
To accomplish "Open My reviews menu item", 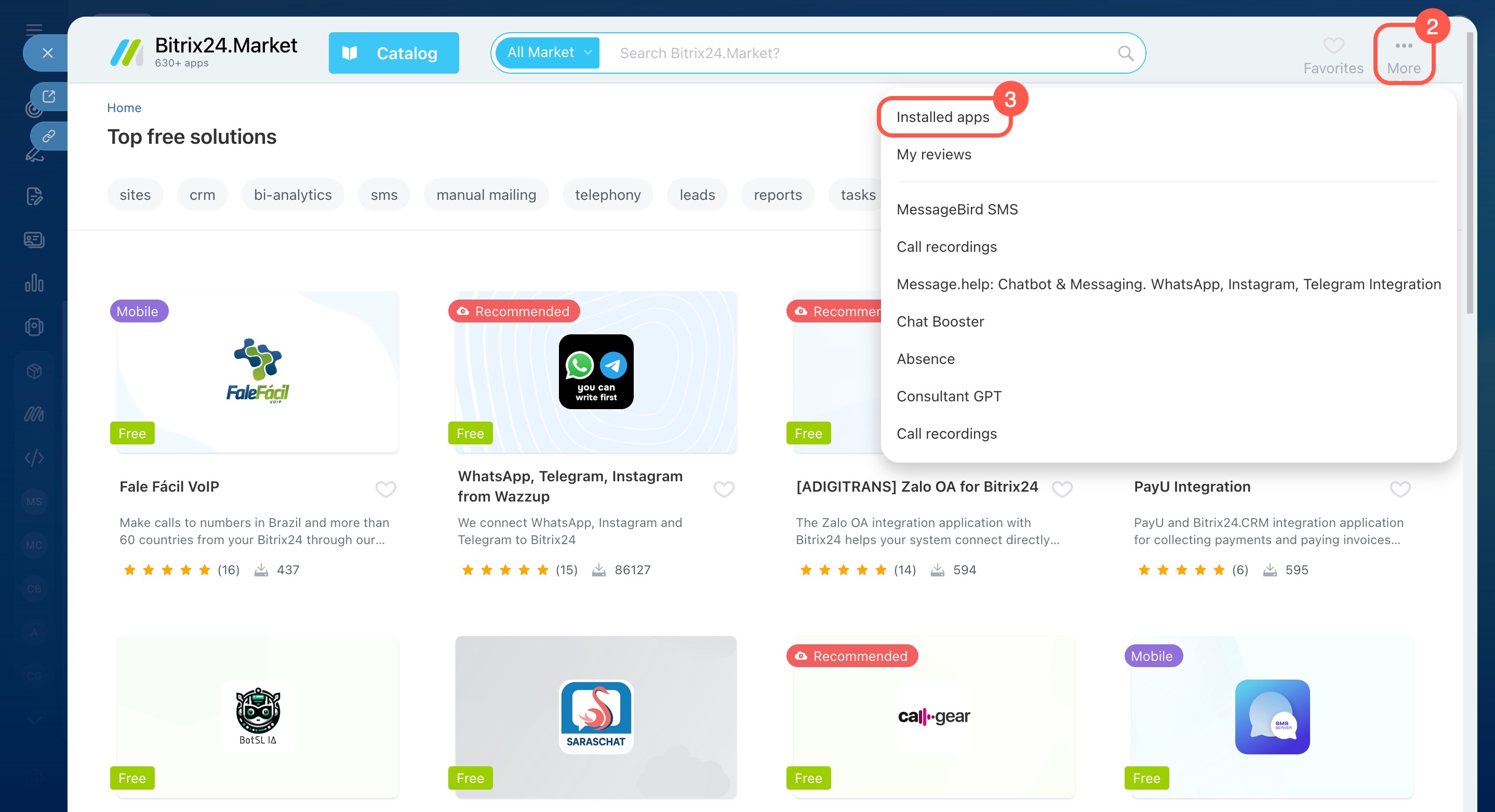I will pyautogui.click(x=933, y=154).
